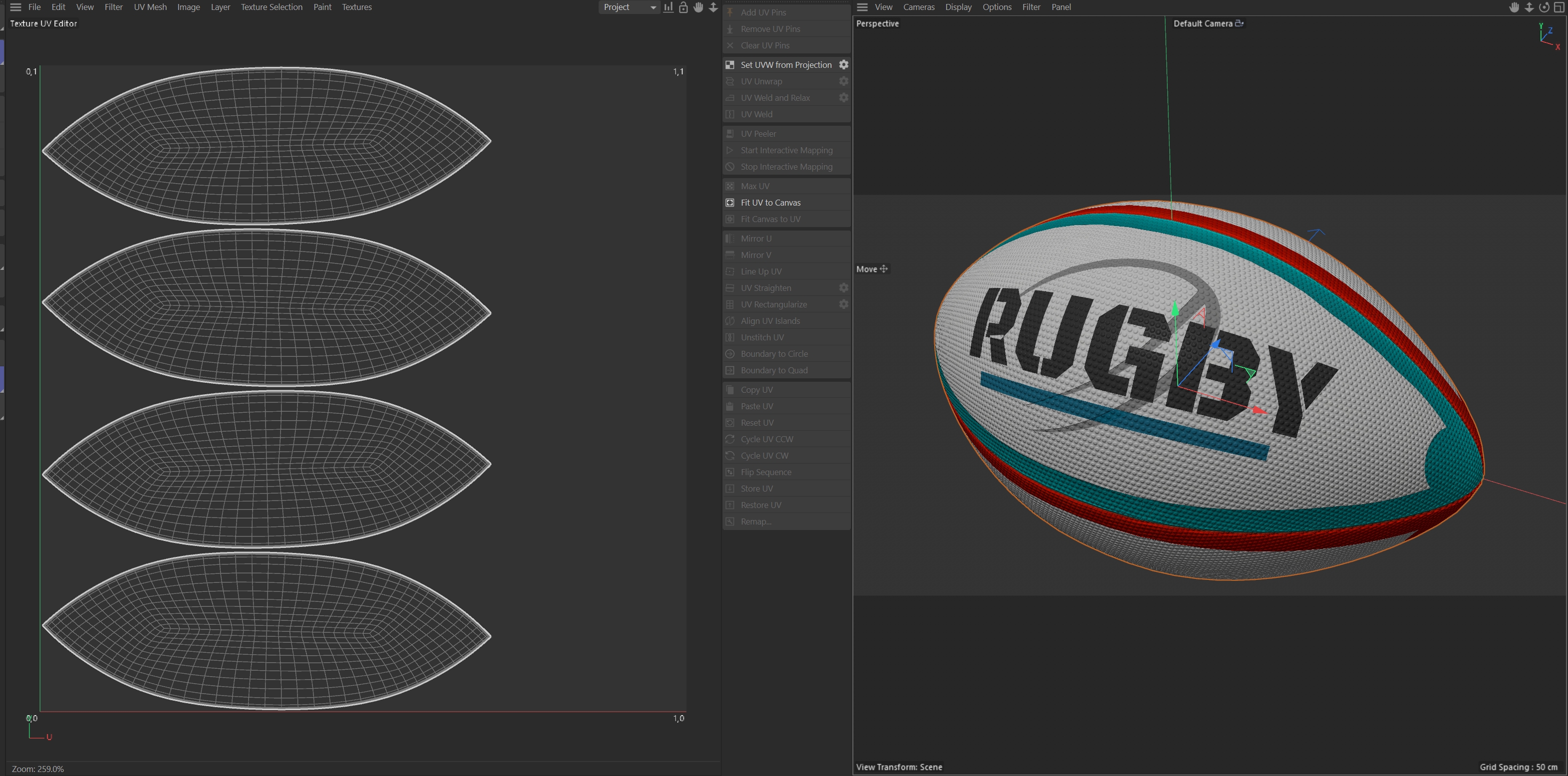The image size is (1568, 776).
Task: Click the viewport pan hand icon
Action: (1515, 7)
